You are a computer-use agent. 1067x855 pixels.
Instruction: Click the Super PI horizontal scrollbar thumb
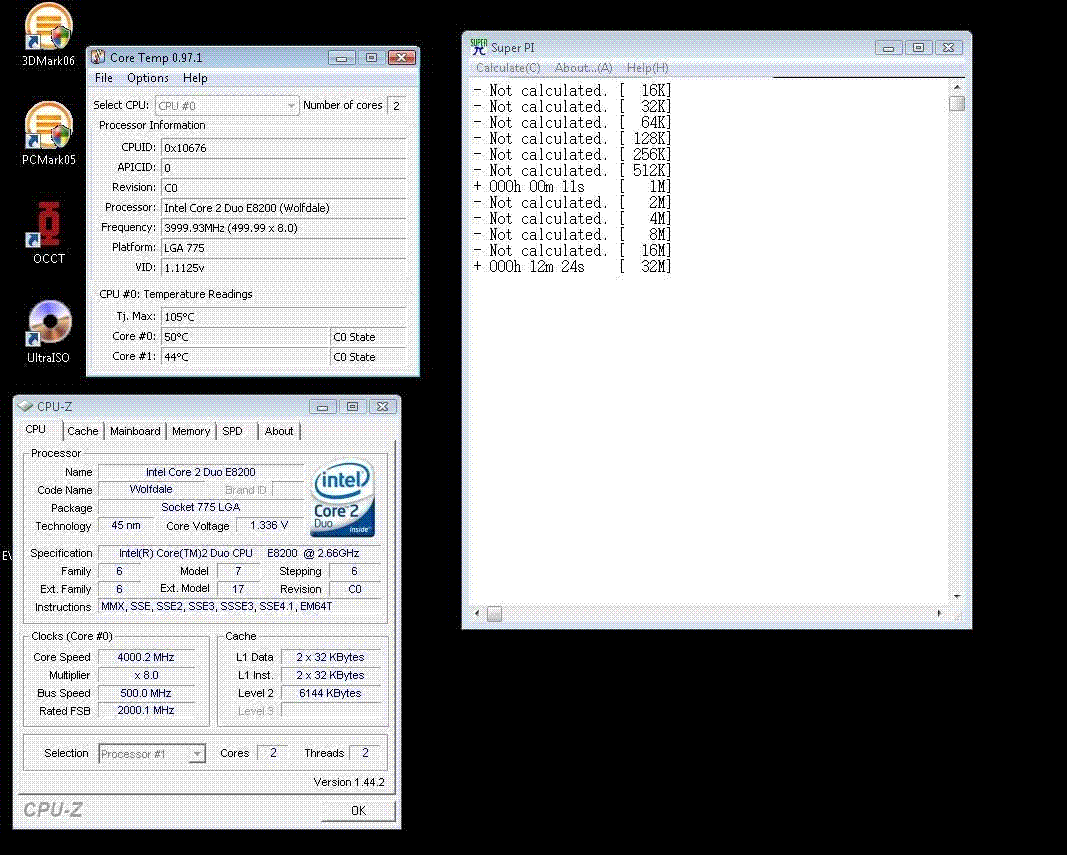point(495,613)
